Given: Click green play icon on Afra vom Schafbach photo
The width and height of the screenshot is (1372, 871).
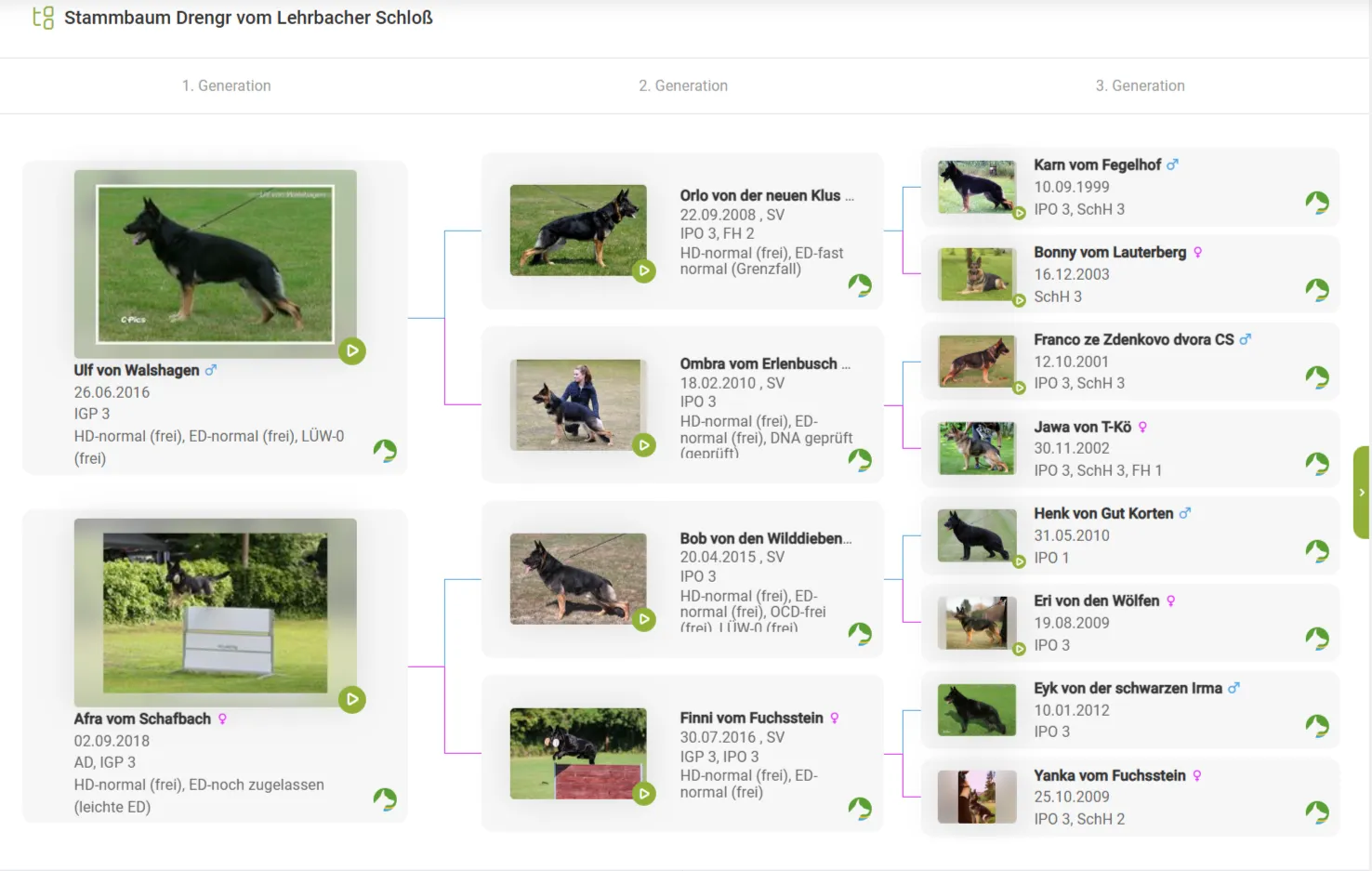Looking at the screenshot, I should coord(351,699).
